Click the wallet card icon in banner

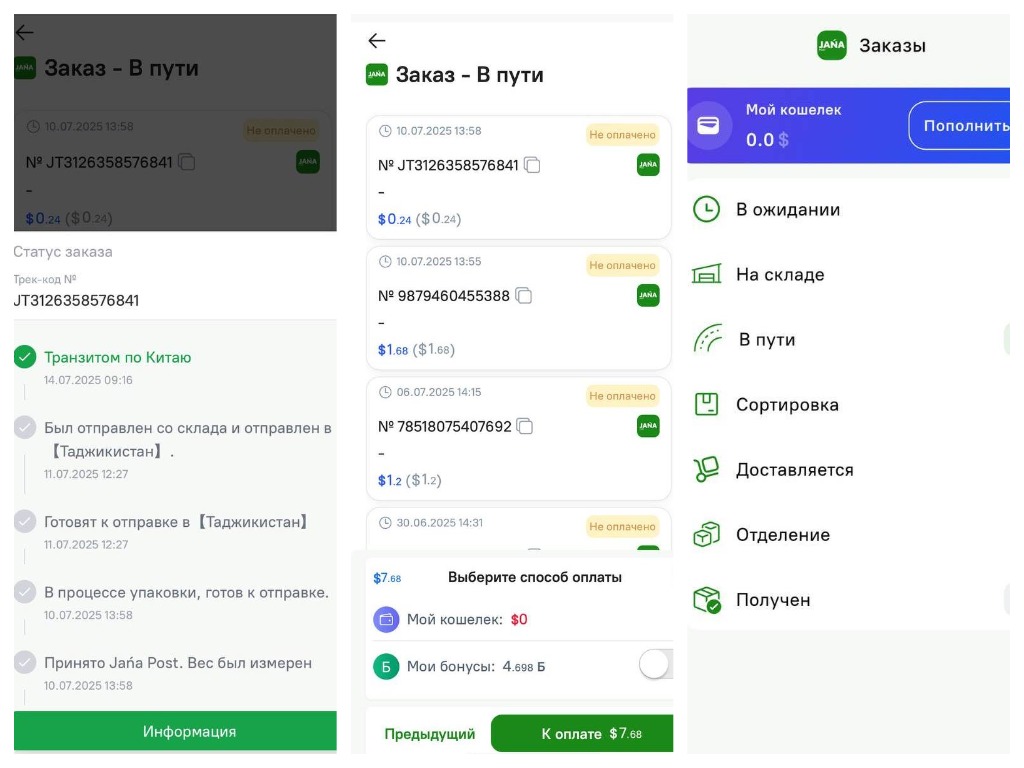(709, 125)
